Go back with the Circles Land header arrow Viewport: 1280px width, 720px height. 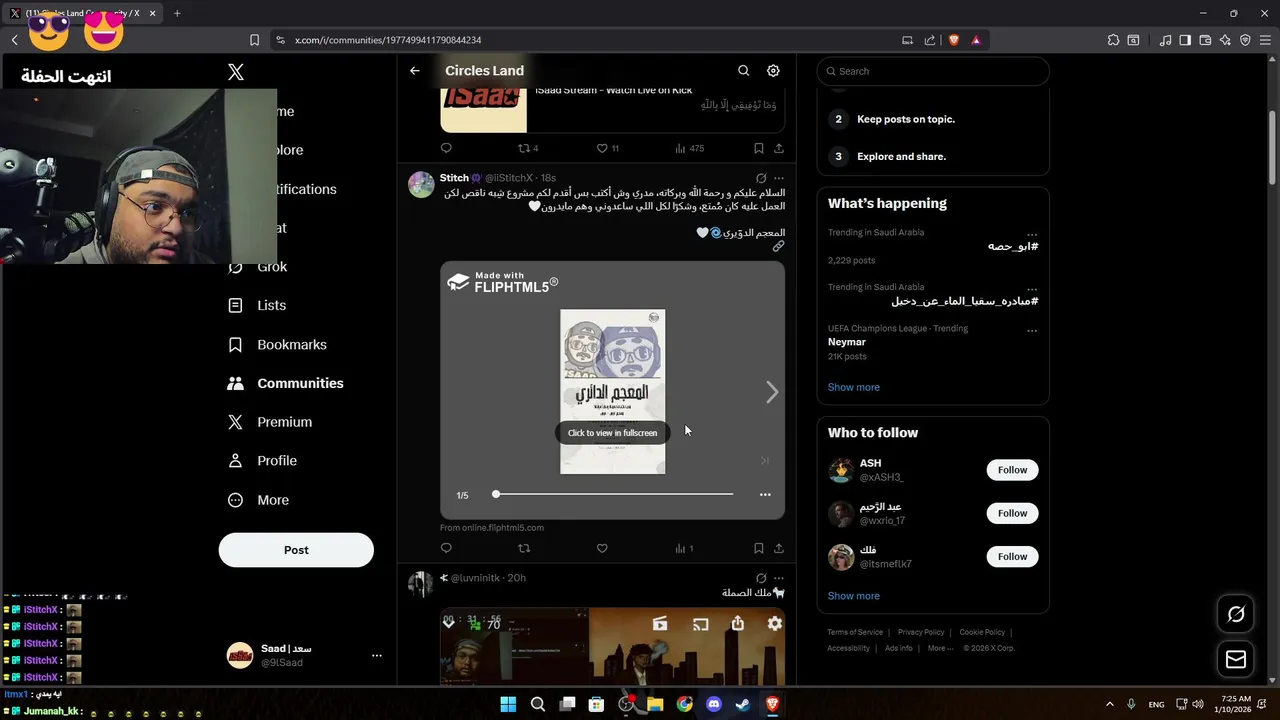pyautogui.click(x=415, y=71)
